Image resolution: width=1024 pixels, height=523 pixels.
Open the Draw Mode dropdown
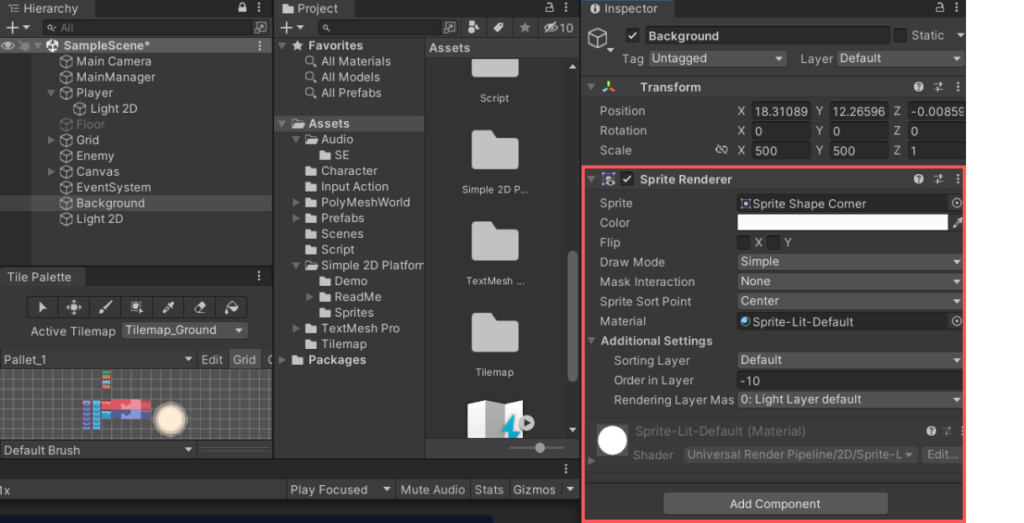tap(849, 262)
